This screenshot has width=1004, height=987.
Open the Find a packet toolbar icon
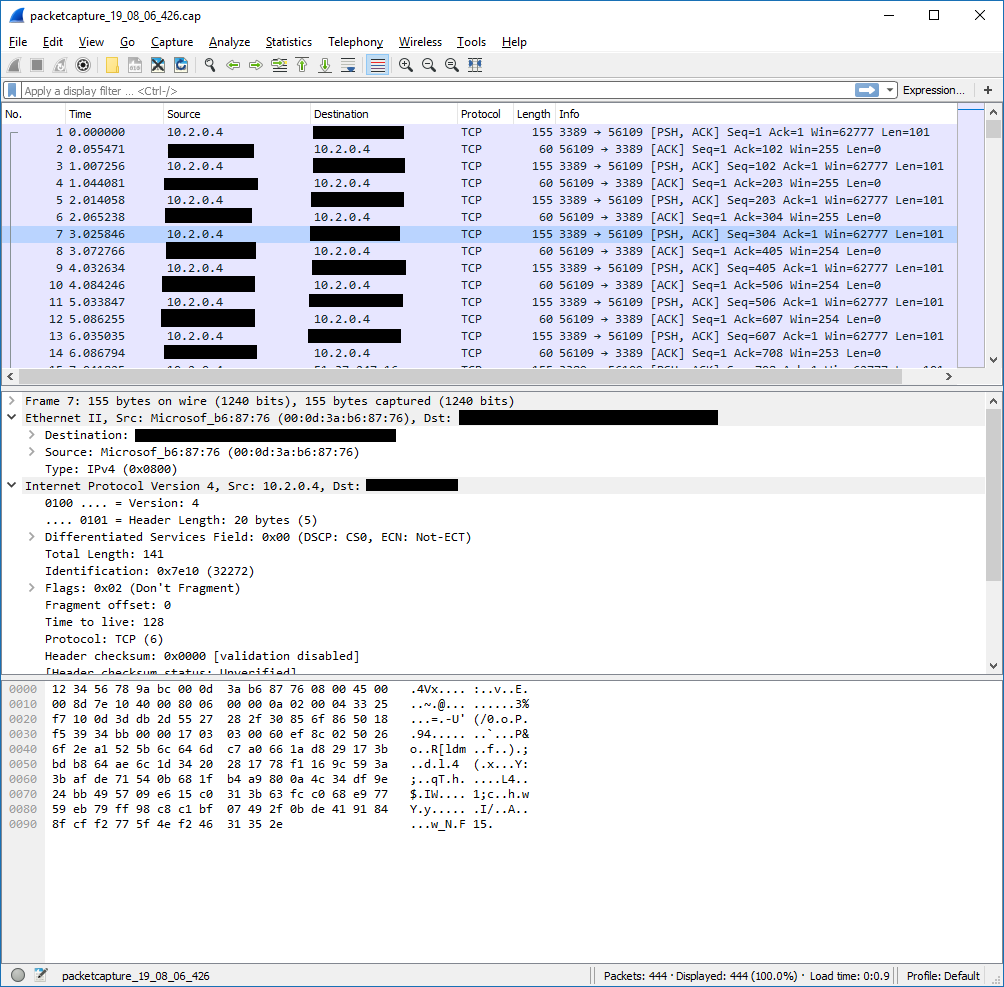210,65
